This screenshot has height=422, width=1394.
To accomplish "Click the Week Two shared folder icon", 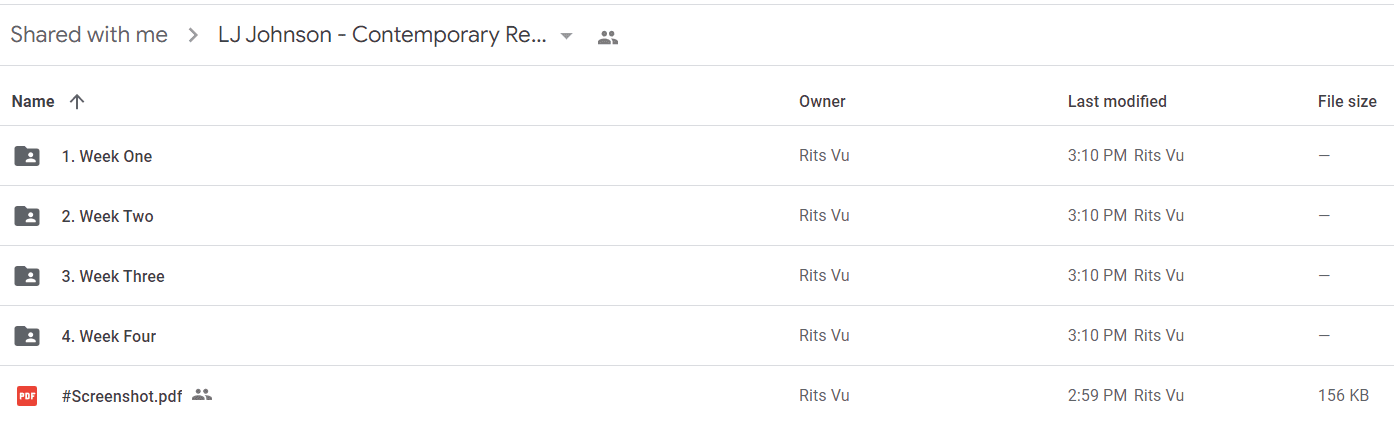I will tap(27, 216).
